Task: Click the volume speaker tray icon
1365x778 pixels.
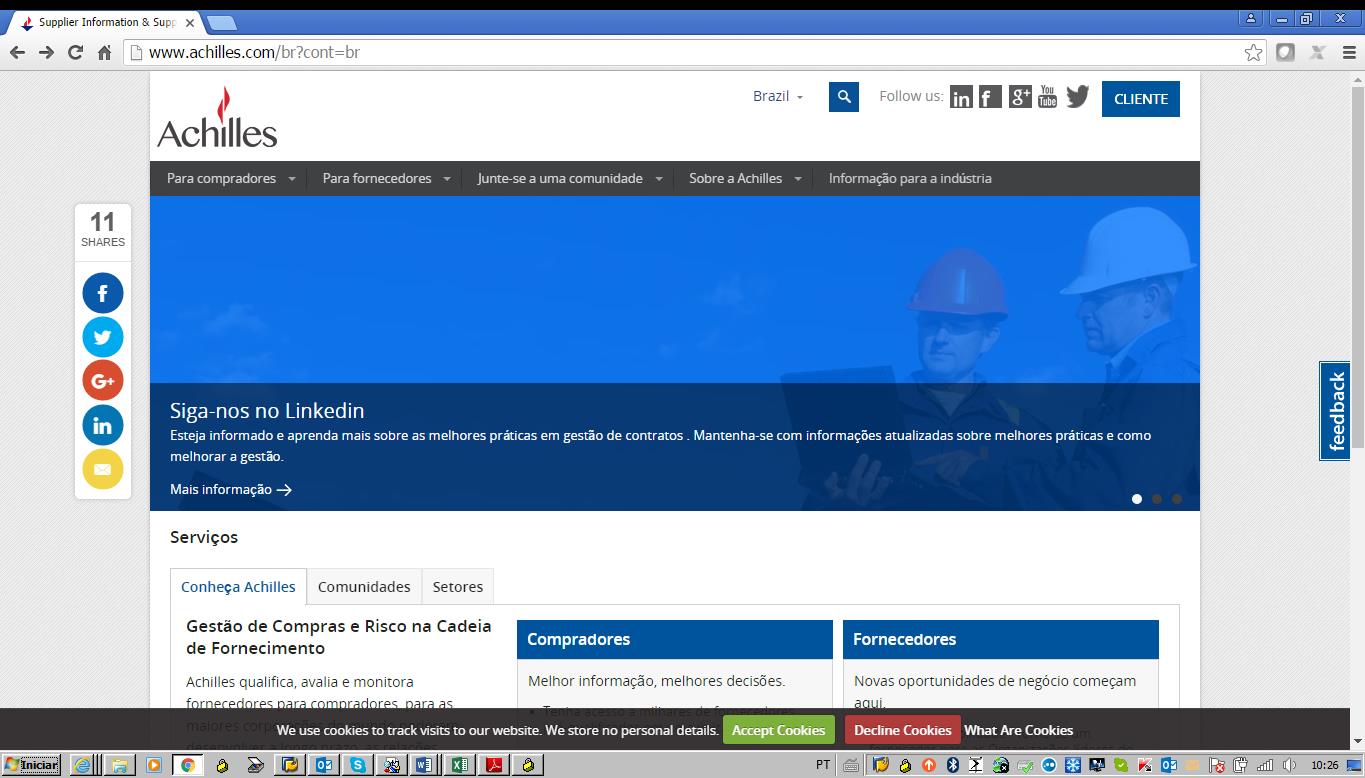Action: (x=1289, y=765)
